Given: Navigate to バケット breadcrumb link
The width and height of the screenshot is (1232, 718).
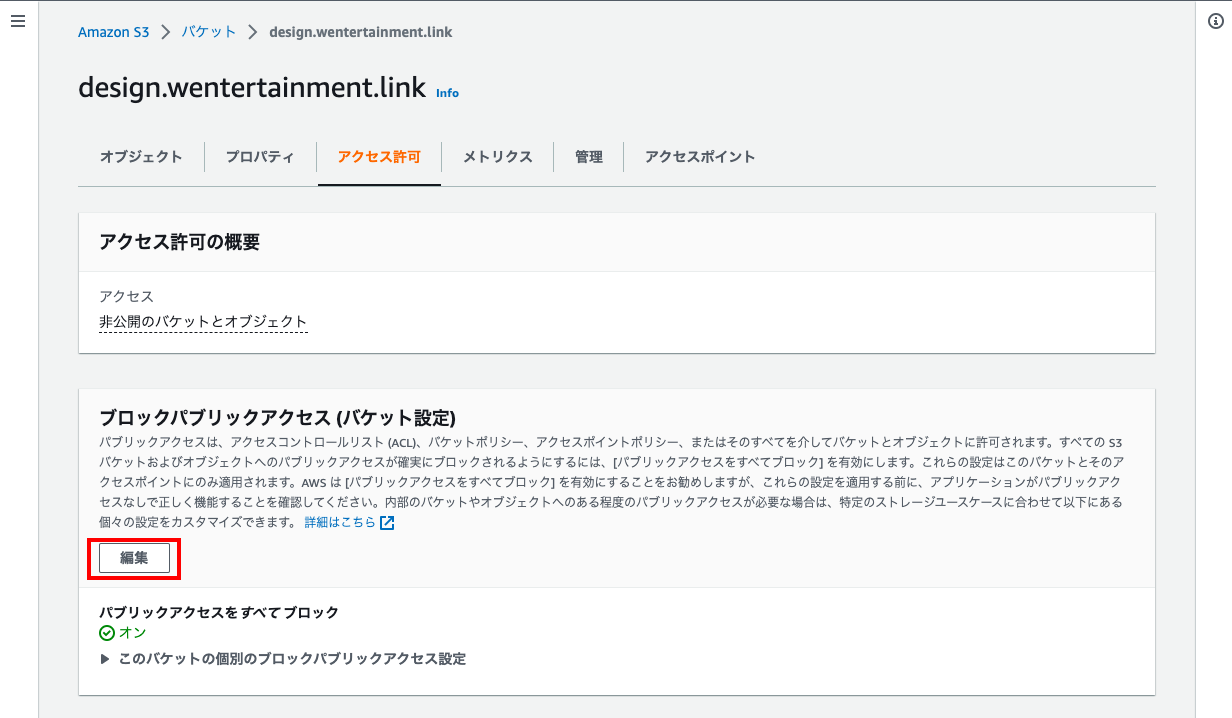Looking at the screenshot, I should (209, 32).
